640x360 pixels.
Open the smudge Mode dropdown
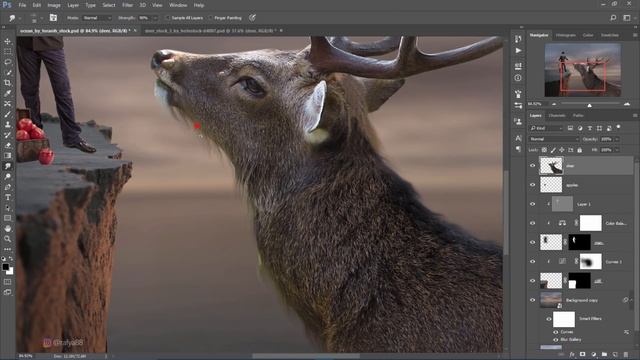pos(97,18)
